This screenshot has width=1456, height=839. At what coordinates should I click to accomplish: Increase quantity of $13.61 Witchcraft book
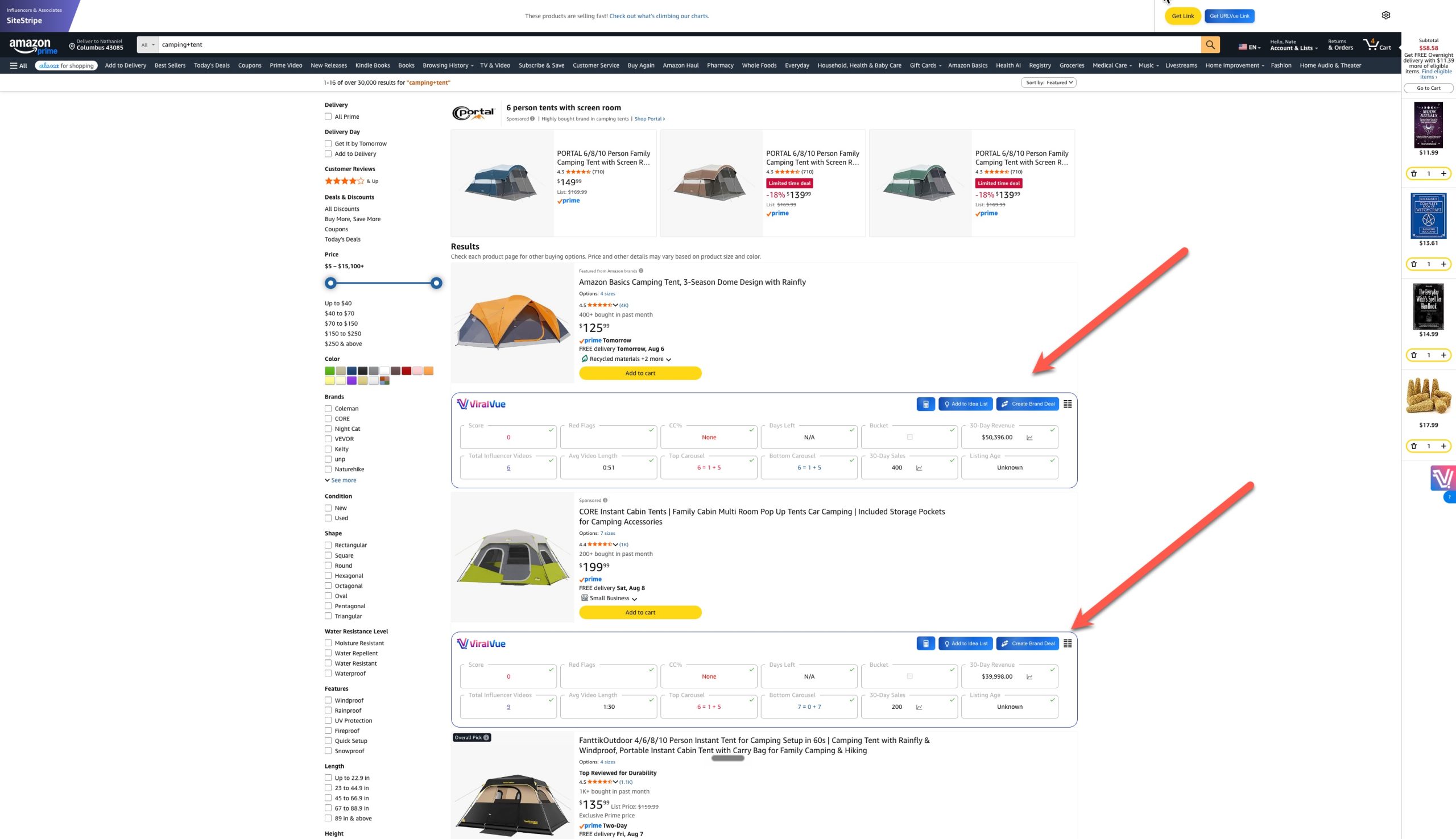click(x=1443, y=264)
